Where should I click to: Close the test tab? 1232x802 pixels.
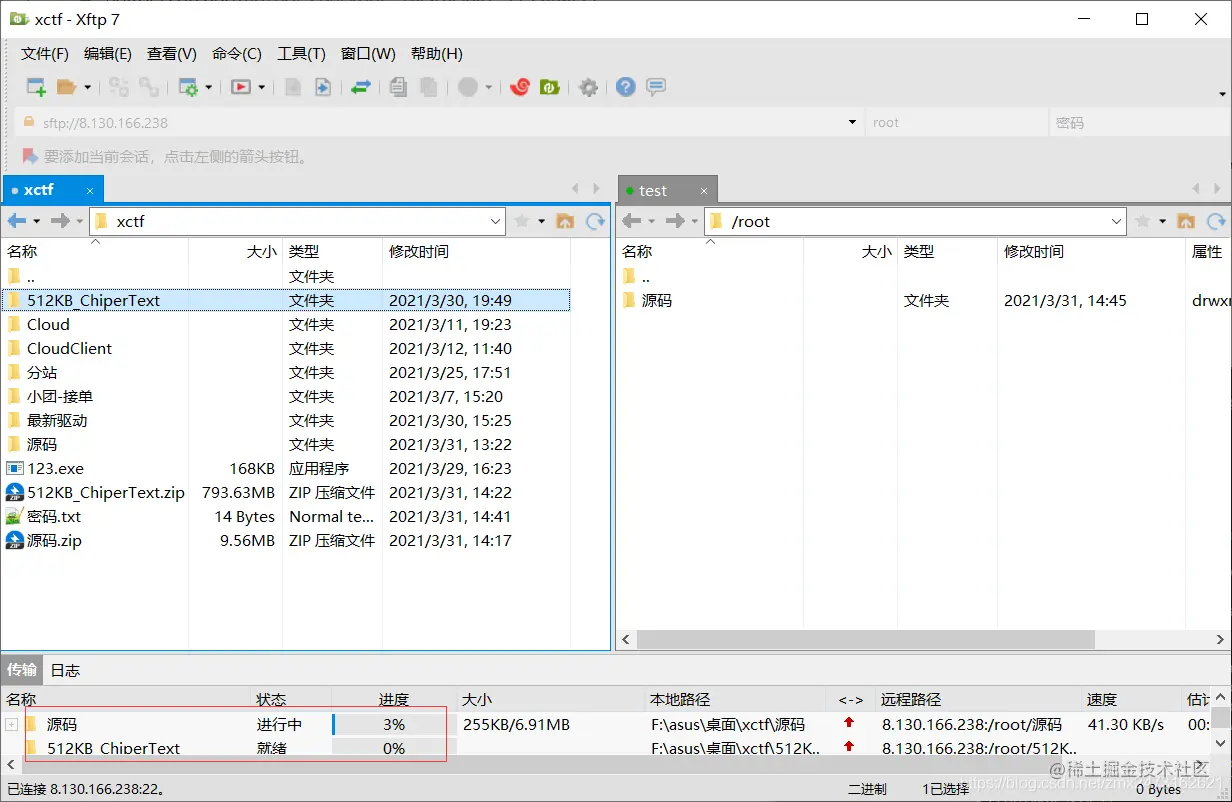click(x=704, y=191)
